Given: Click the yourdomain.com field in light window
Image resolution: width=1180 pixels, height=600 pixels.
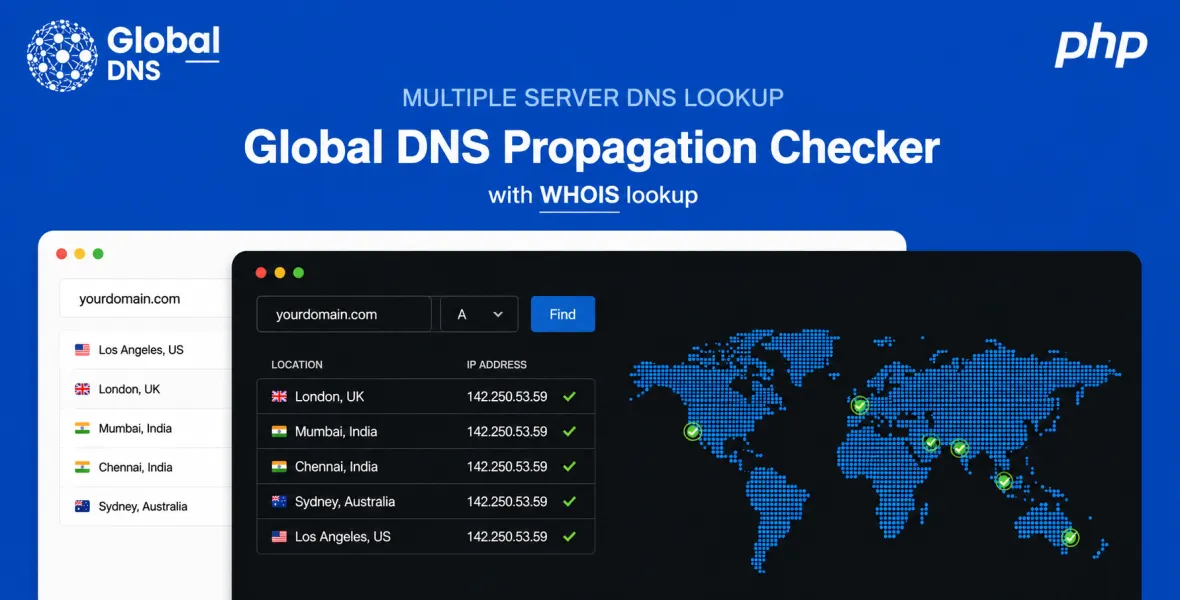Looking at the screenshot, I should point(147,299).
